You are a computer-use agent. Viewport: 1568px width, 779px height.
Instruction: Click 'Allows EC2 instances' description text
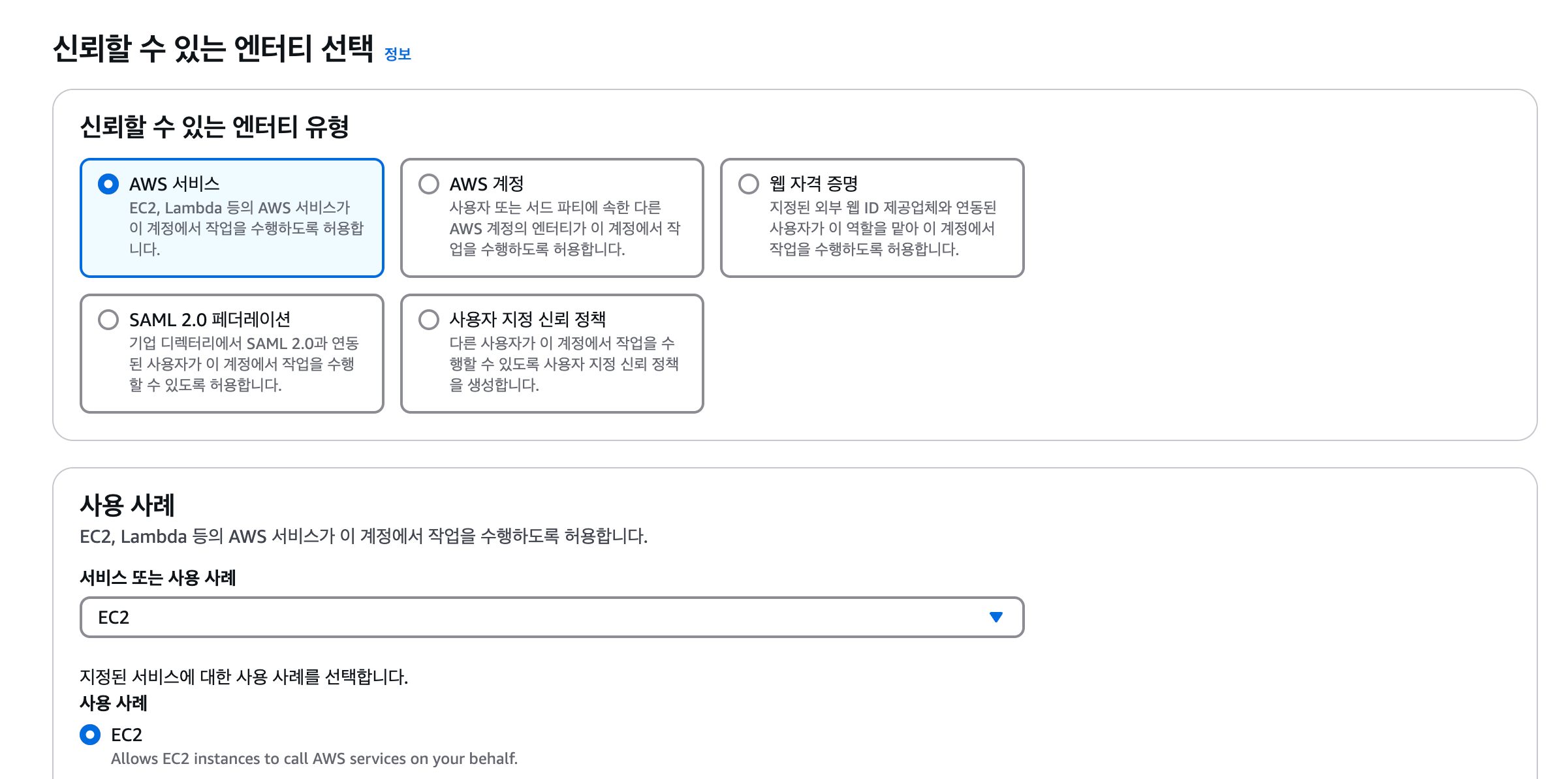pos(314,759)
